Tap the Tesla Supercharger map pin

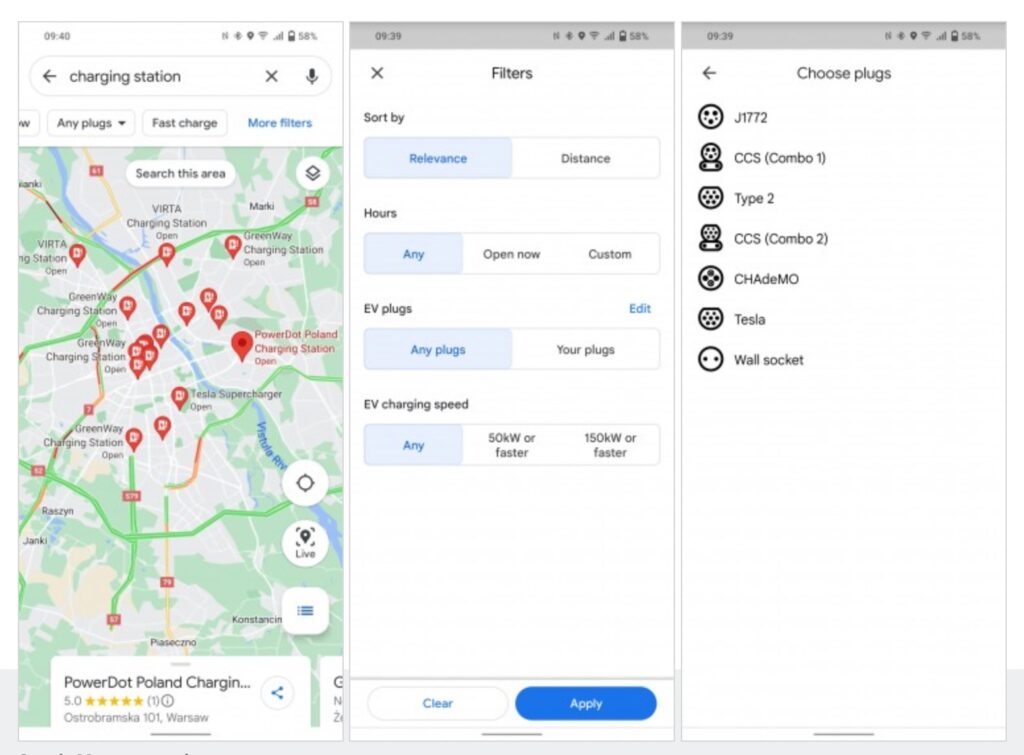click(x=179, y=398)
